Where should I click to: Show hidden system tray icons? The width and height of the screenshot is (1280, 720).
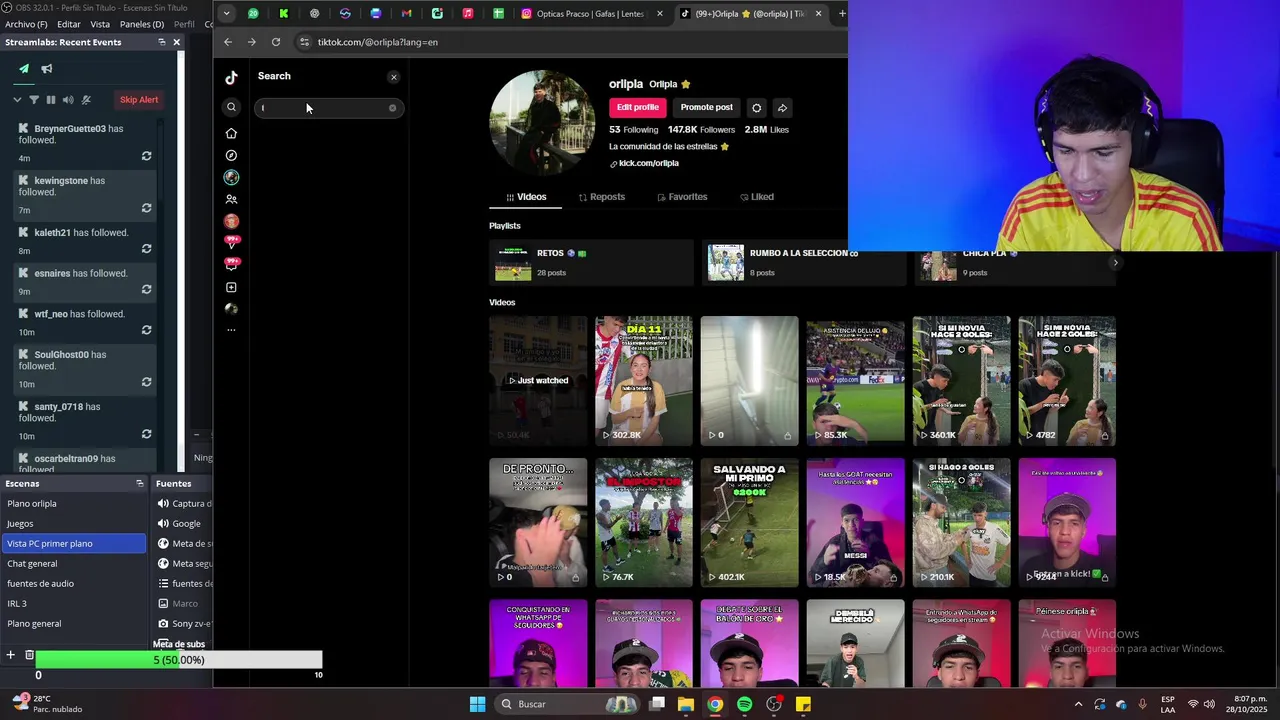[1078, 704]
